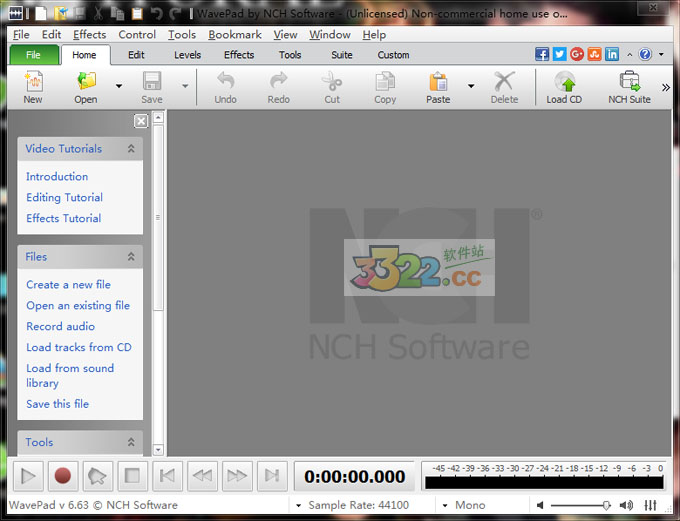Click the volume slider in status bar
This screenshot has height=521, width=680.
[580, 506]
